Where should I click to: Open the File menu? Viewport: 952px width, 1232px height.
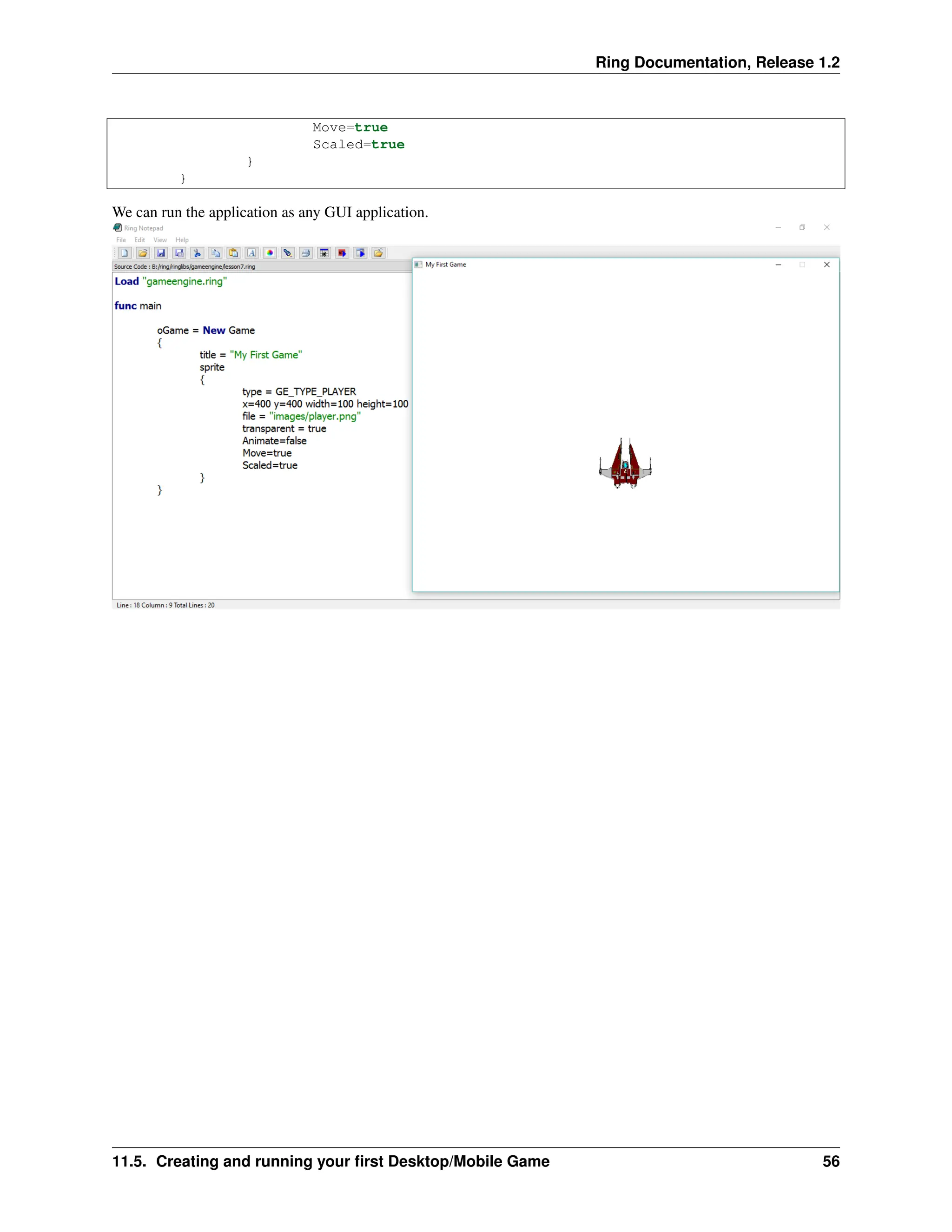(121, 240)
